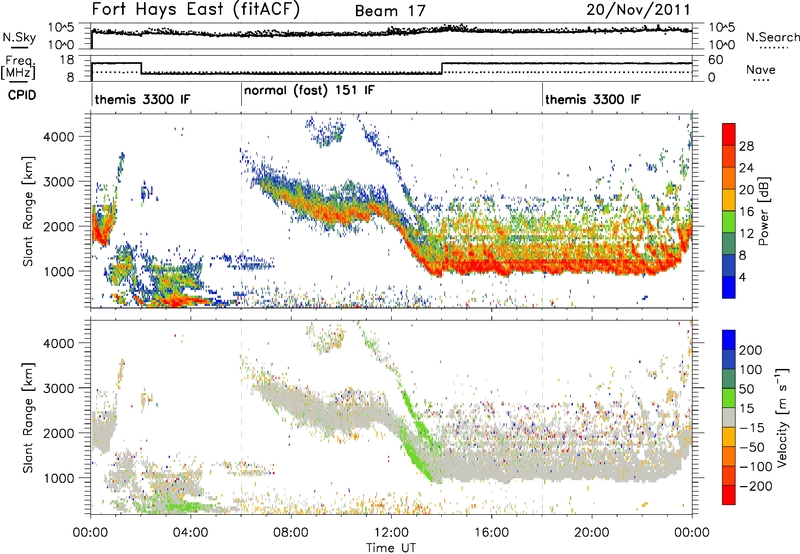Image resolution: width=800 pixels, height=554 pixels.
Task: Click the "themis 3300 IF" label starting at 18:00
Action: point(593,99)
